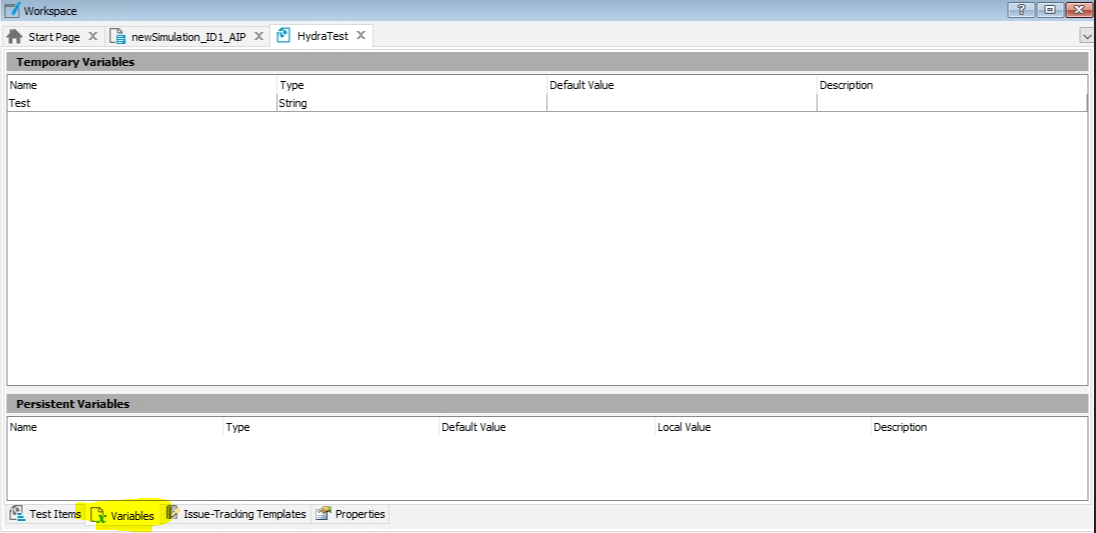Click Persistent Variables Description header

[x=979, y=427]
